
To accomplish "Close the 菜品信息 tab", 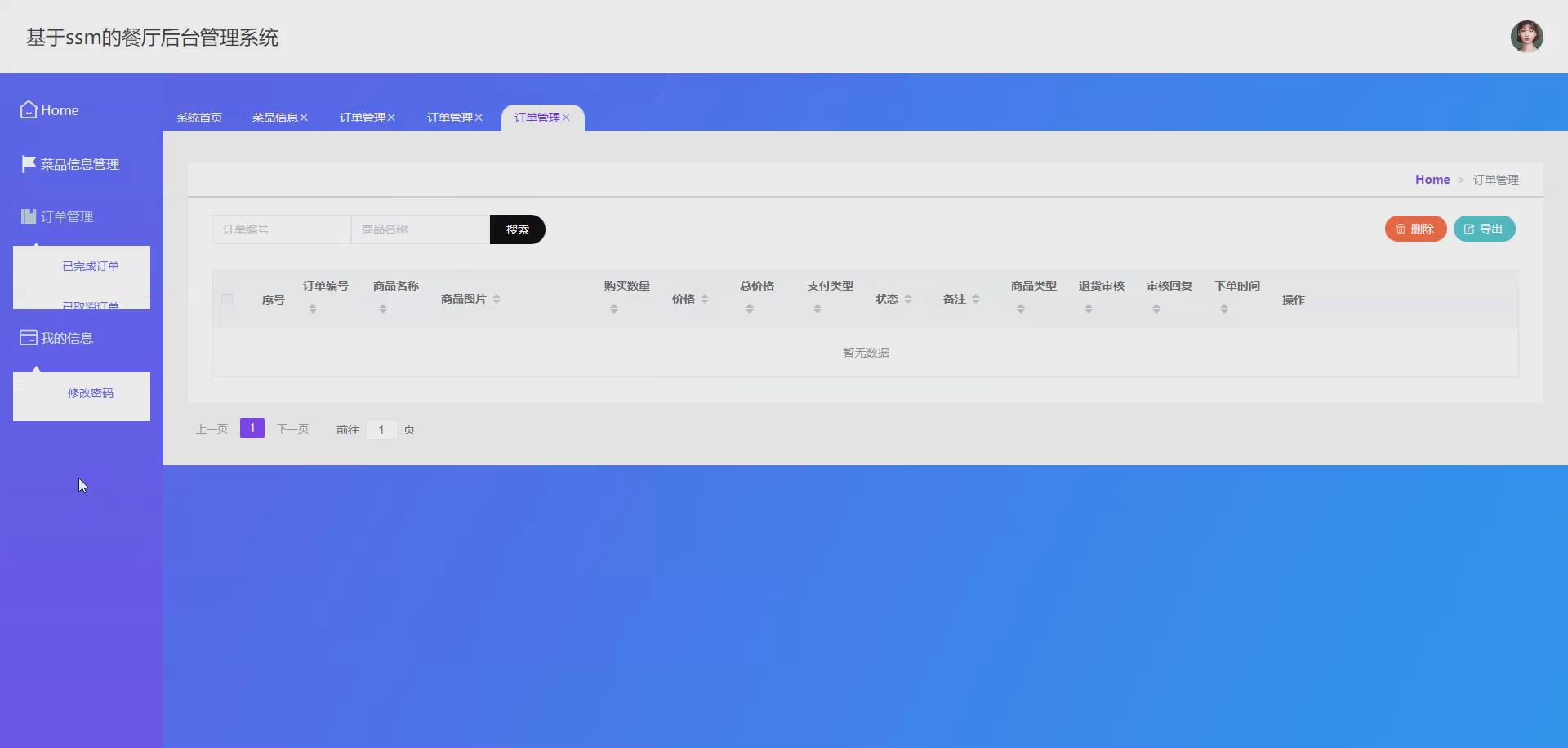I will pyautogui.click(x=304, y=118).
